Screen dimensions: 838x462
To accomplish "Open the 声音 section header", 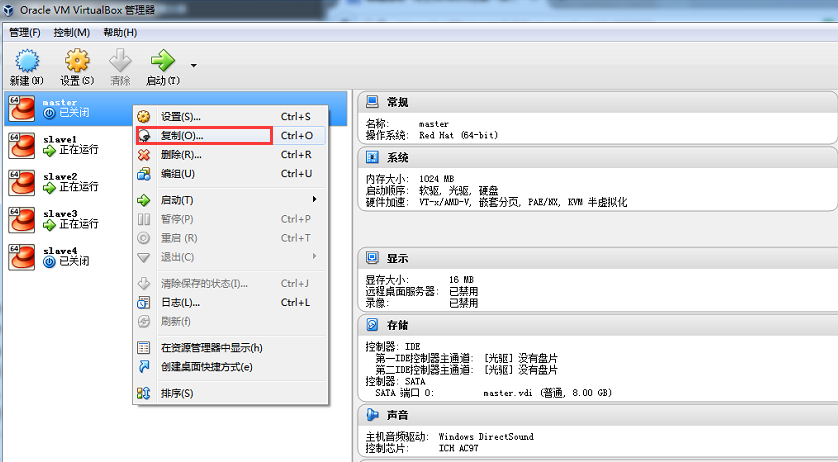I will pyautogui.click(x=597, y=415).
